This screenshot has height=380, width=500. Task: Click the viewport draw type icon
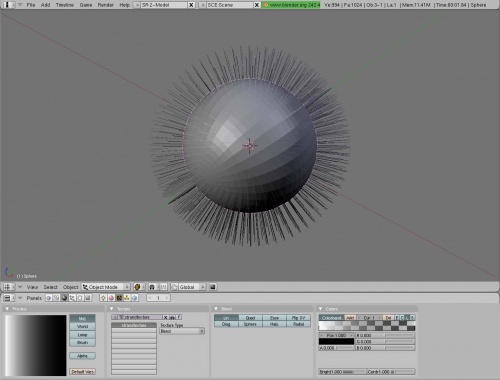[139, 287]
